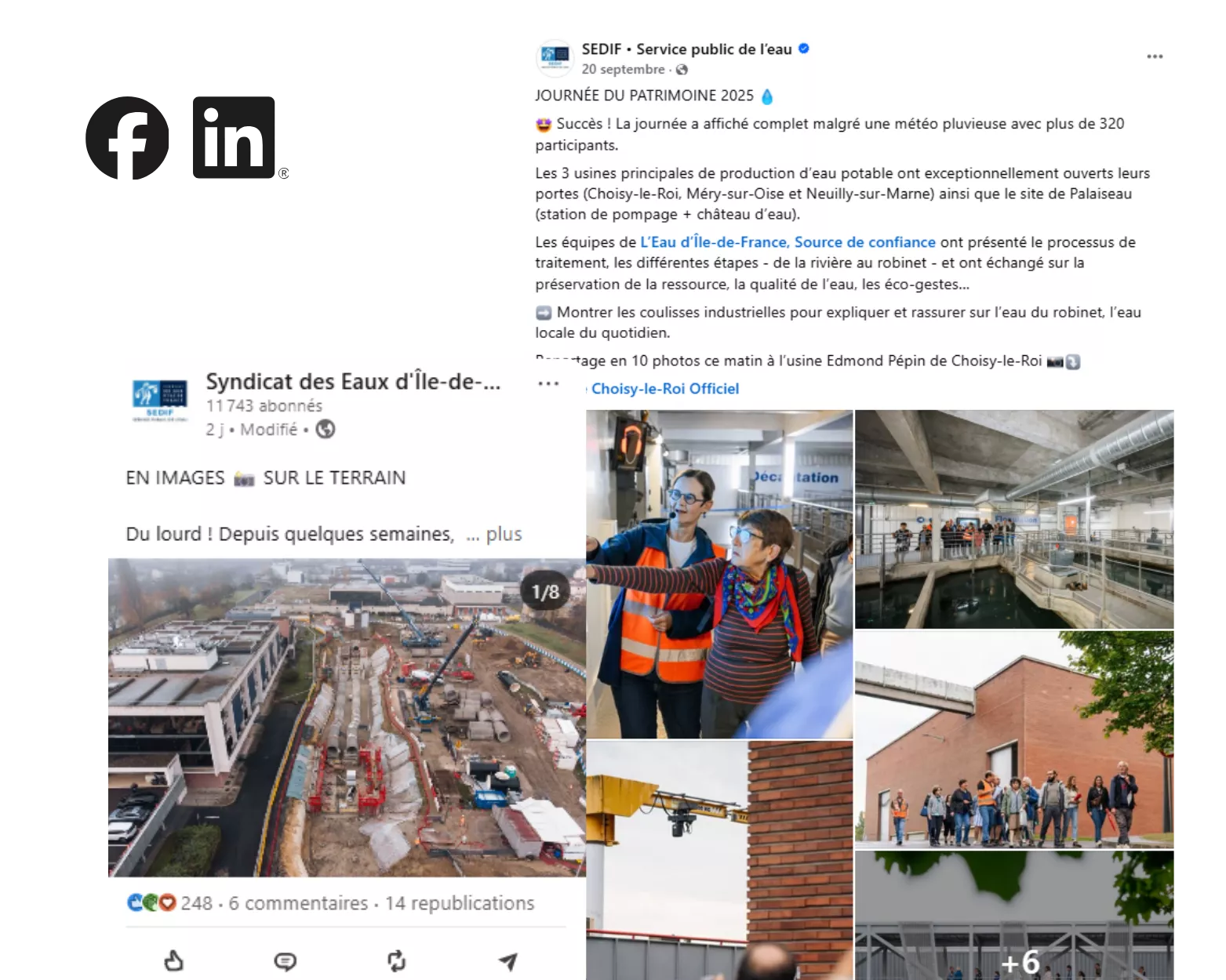
Task: Open the Choisy-le-Roi Officiel link
Action: (665, 388)
